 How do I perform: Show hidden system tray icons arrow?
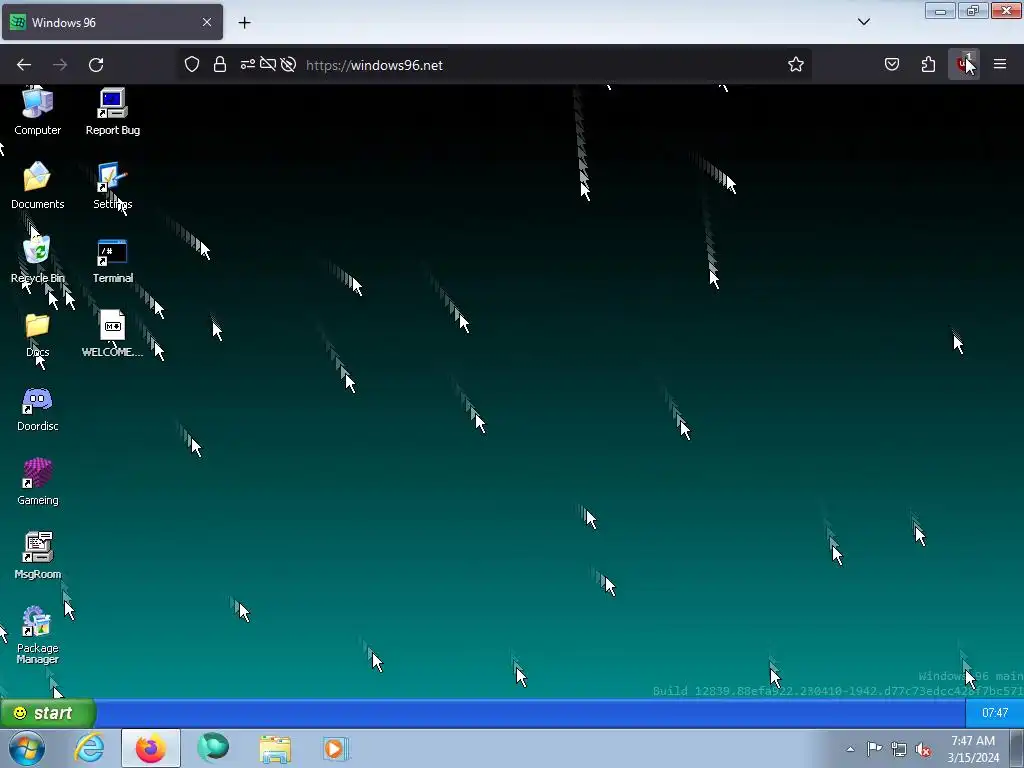coord(850,749)
